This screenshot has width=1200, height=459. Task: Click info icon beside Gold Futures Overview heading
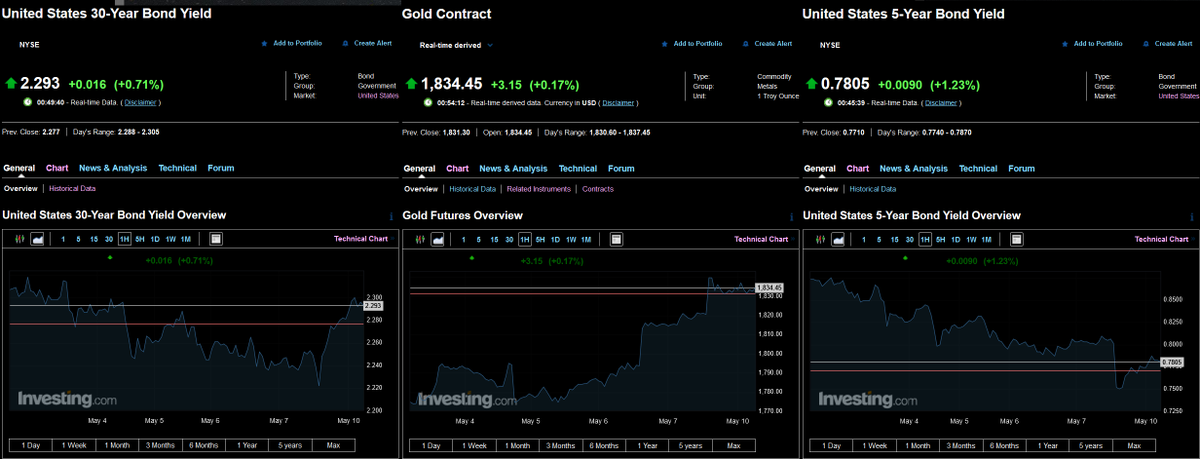[791, 216]
